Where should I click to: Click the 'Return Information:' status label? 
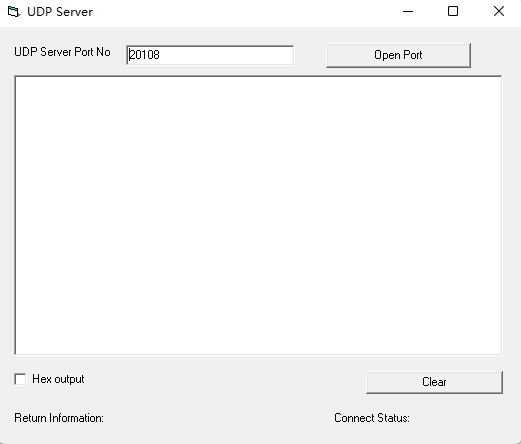59,418
